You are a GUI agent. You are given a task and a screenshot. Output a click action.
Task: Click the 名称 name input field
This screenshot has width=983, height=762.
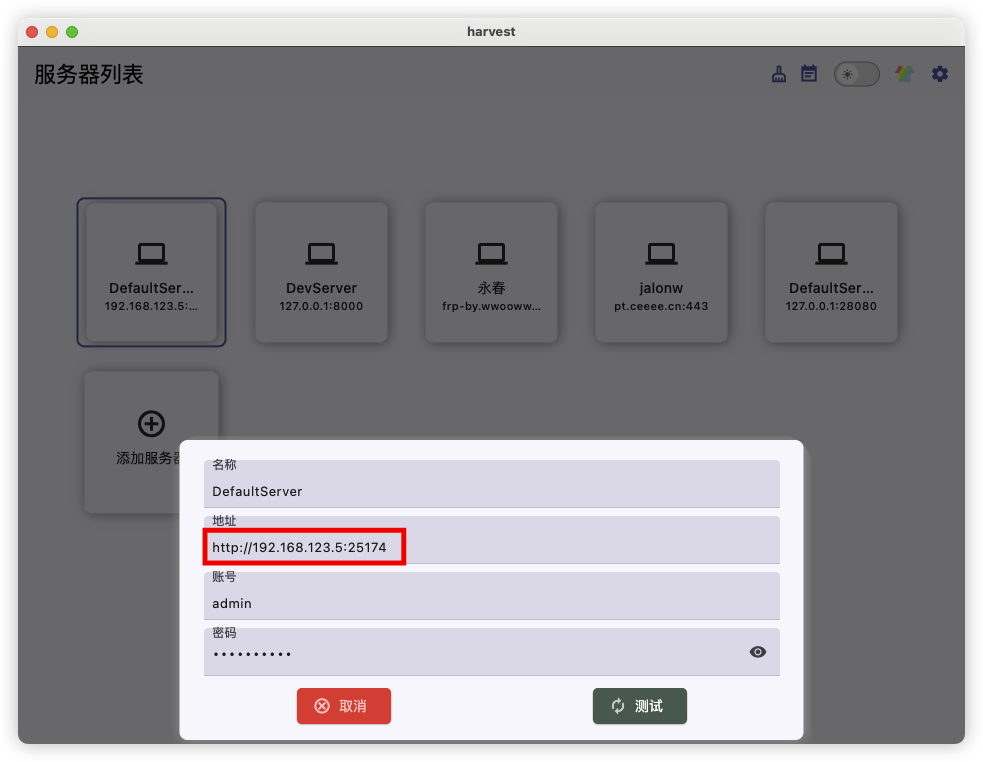click(x=491, y=491)
